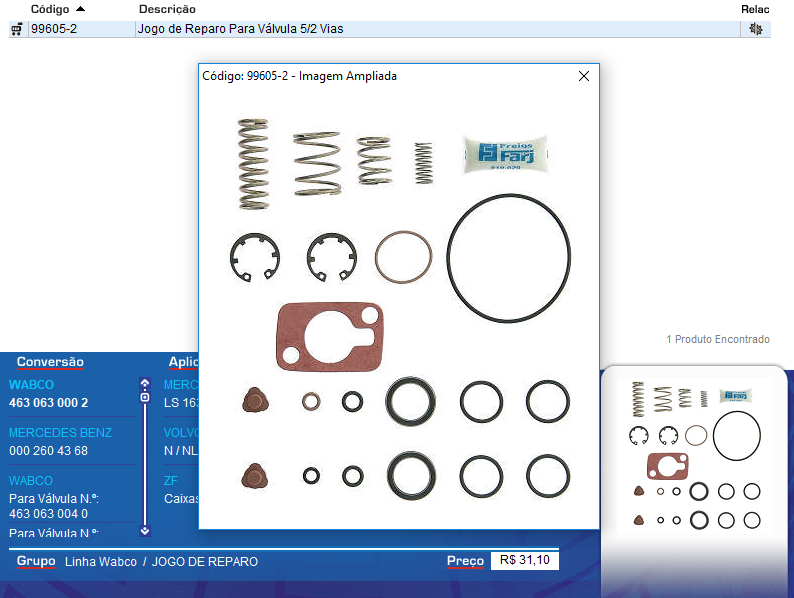Image resolution: width=794 pixels, height=598 pixels.
Task: Close the Imagem Ampliada popup window
Action: (584, 76)
